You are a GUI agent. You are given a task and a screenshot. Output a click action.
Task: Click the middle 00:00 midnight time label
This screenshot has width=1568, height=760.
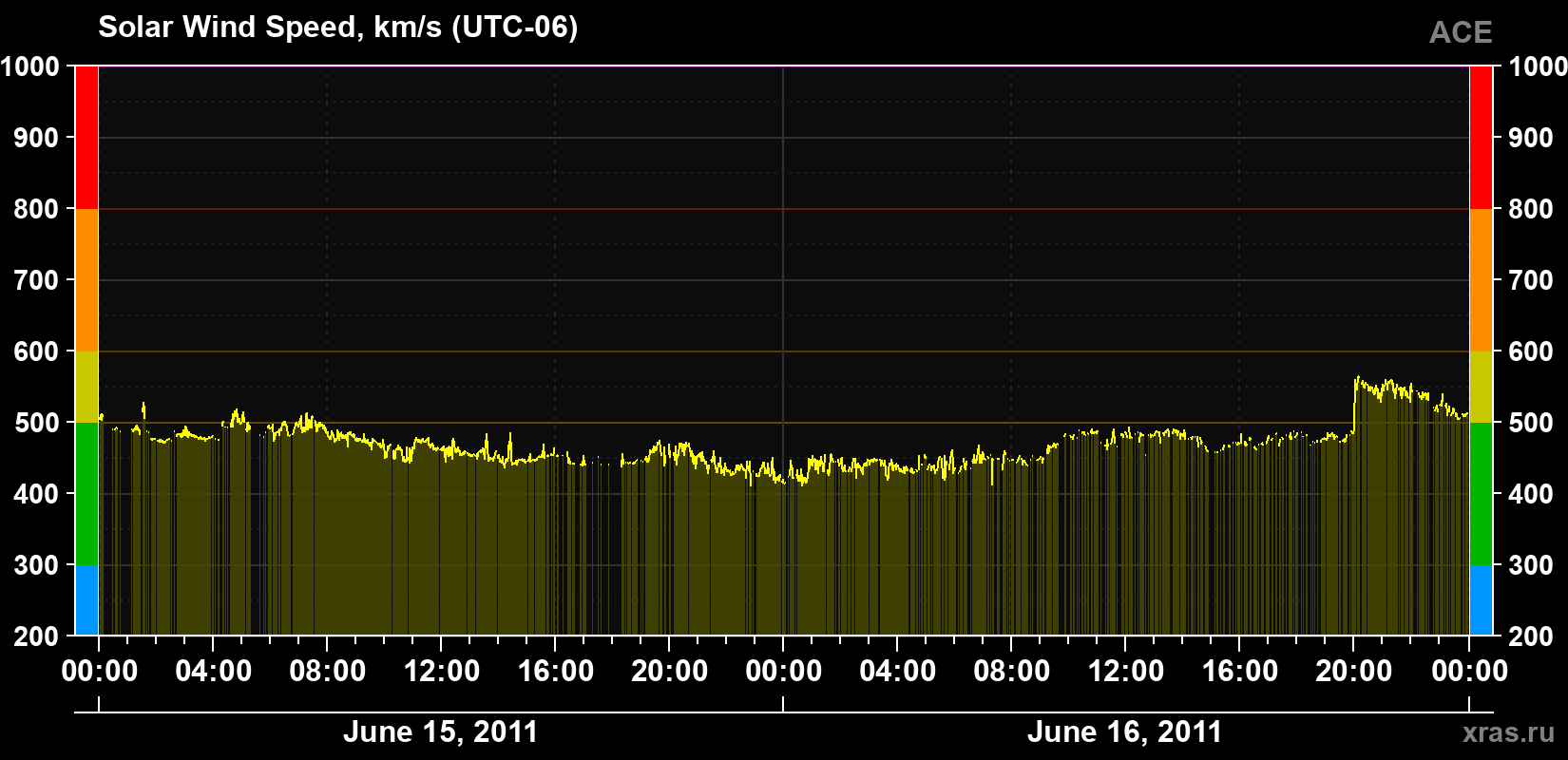pyautogui.click(x=784, y=671)
